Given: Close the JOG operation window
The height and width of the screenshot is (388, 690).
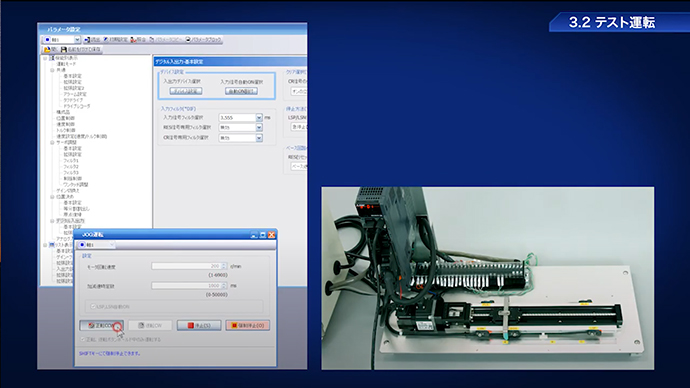Looking at the screenshot, I should (x=272, y=235).
